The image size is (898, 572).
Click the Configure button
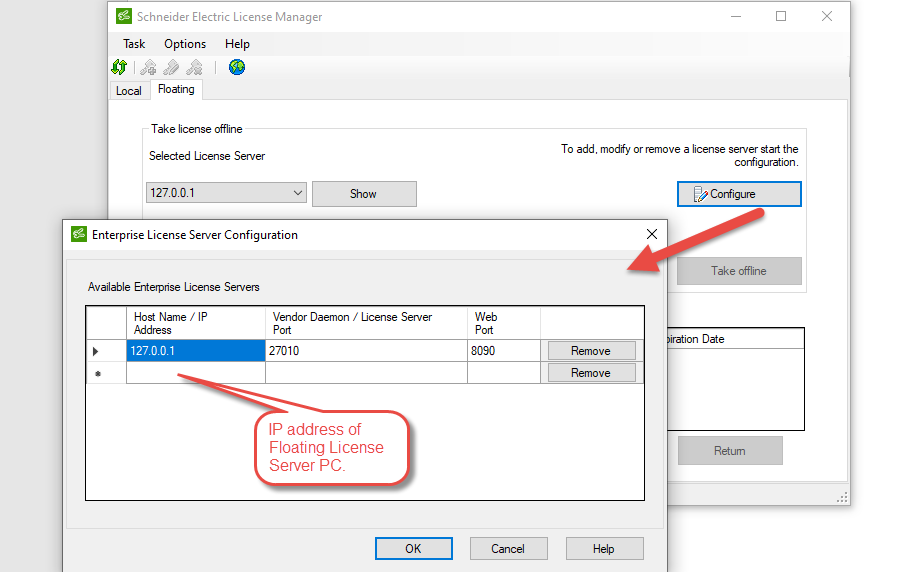(739, 194)
